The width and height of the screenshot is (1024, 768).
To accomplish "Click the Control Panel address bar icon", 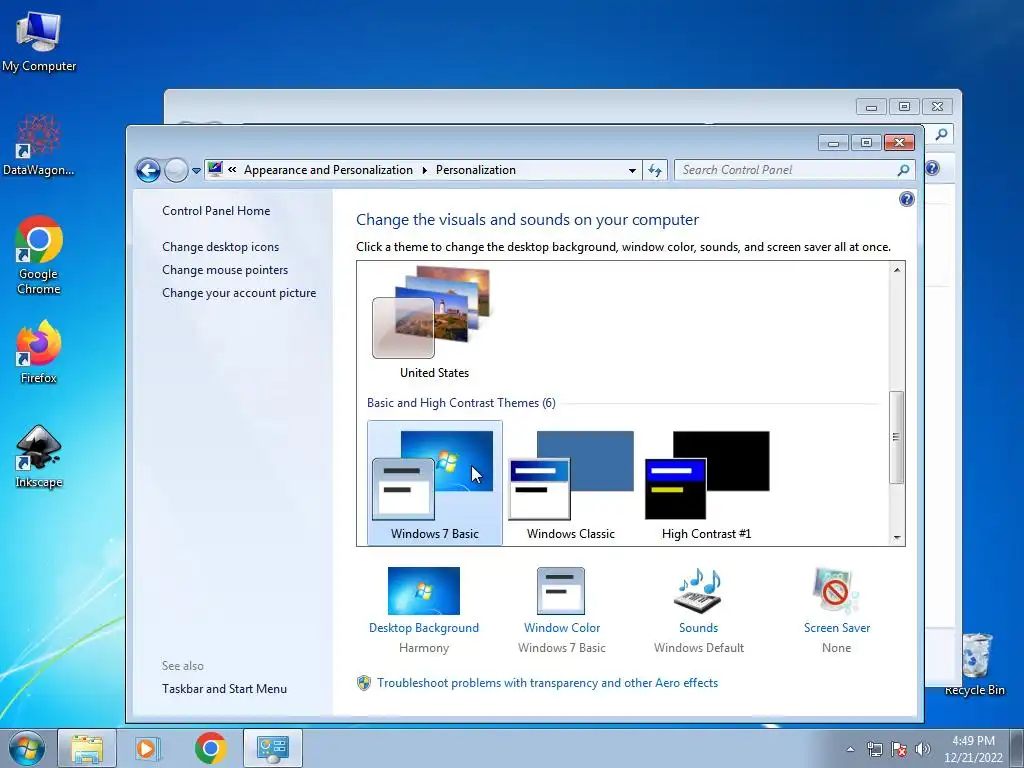I will tap(215, 169).
